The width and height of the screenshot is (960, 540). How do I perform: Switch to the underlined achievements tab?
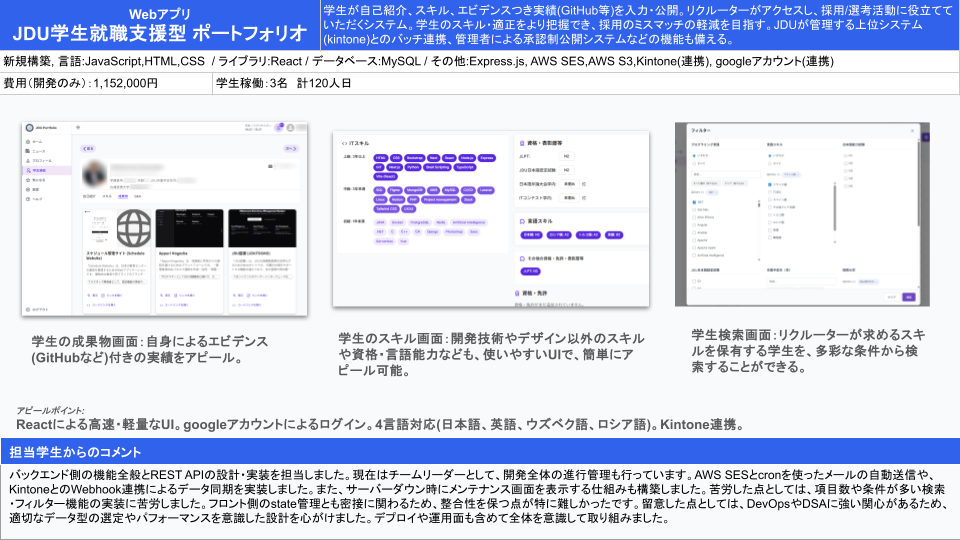[122, 198]
